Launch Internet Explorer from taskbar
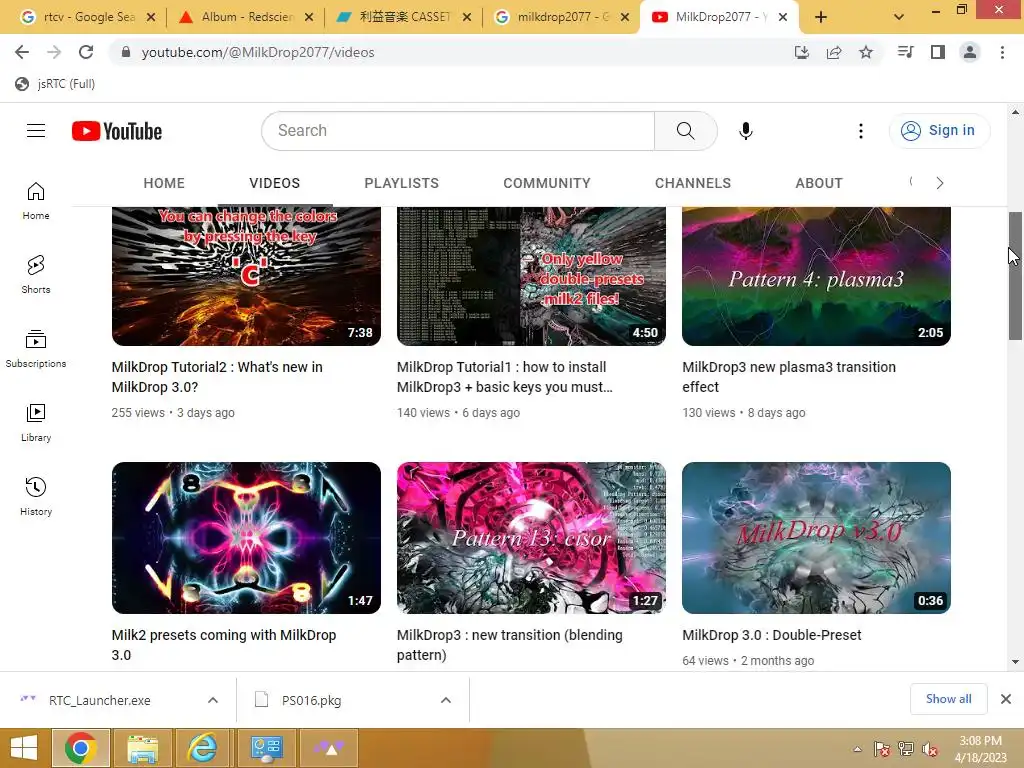Screen dimensions: 1024x768 tap(202, 748)
